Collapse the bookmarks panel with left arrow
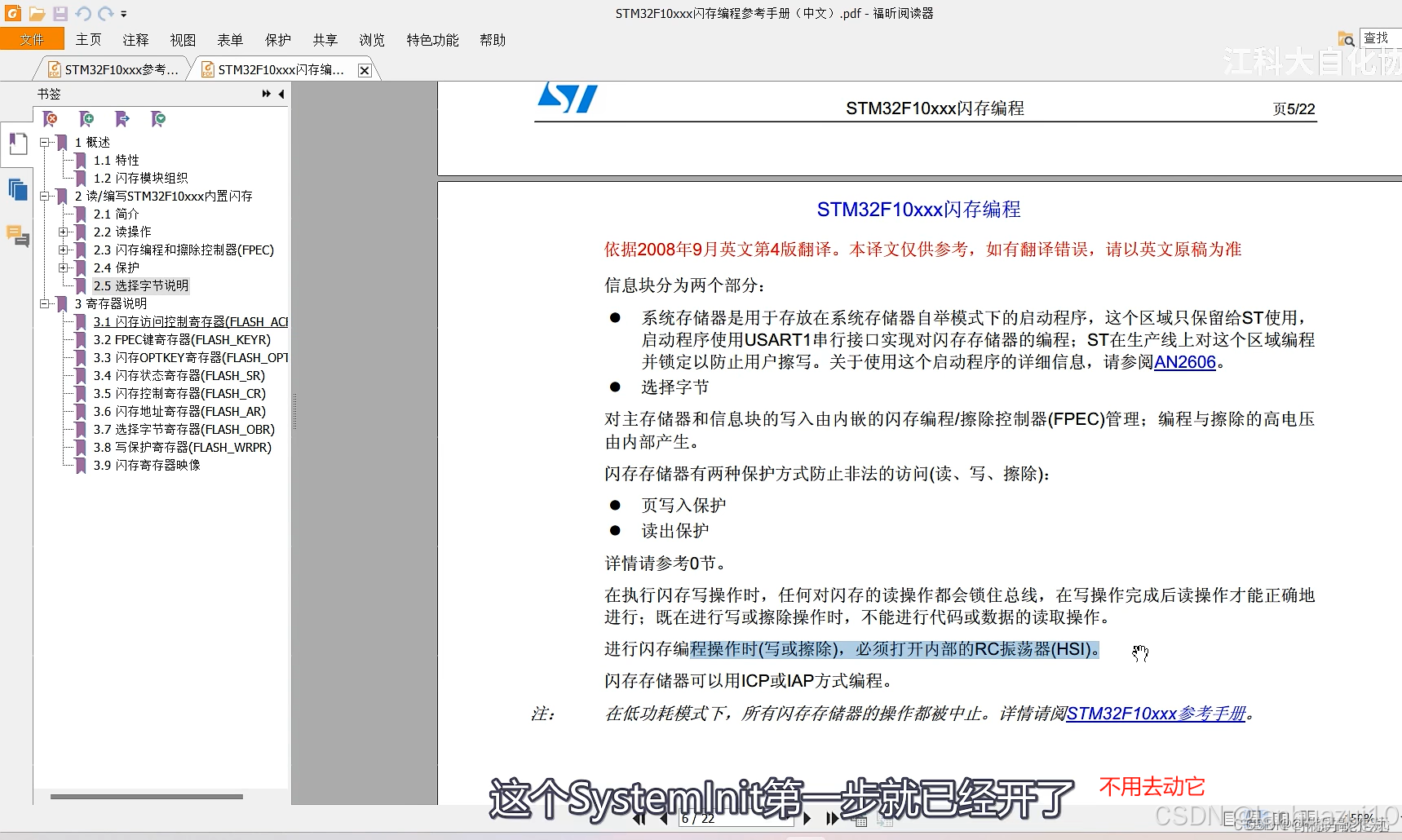 (x=281, y=94)
